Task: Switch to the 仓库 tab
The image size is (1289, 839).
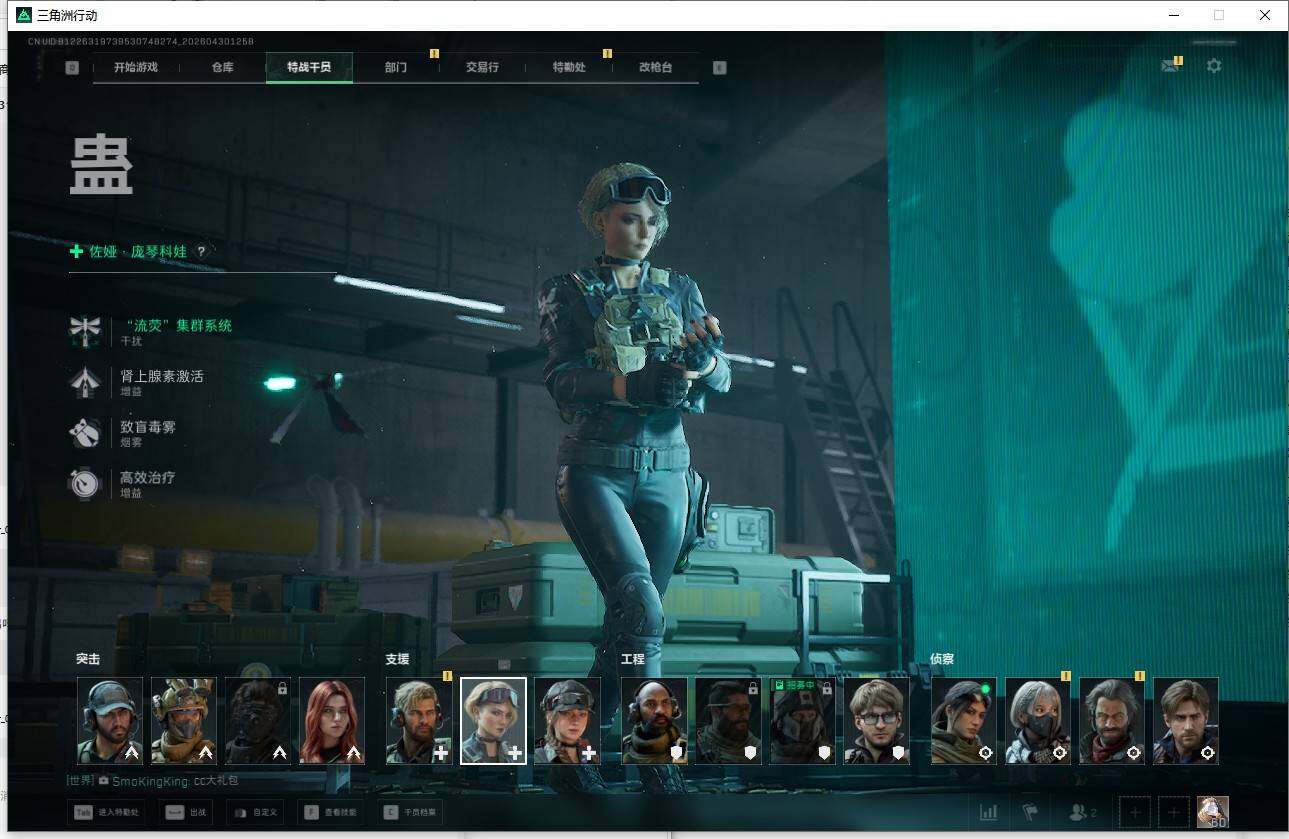Action: tap(223, 67)
